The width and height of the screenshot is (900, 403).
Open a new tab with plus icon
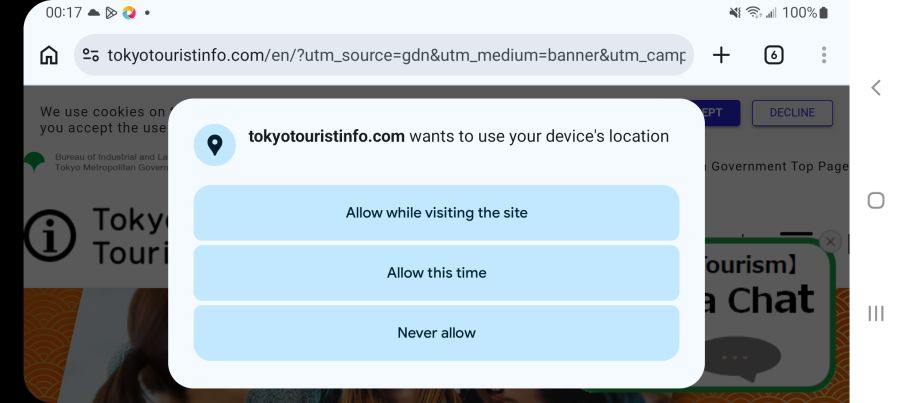click(x=721, y=55)
